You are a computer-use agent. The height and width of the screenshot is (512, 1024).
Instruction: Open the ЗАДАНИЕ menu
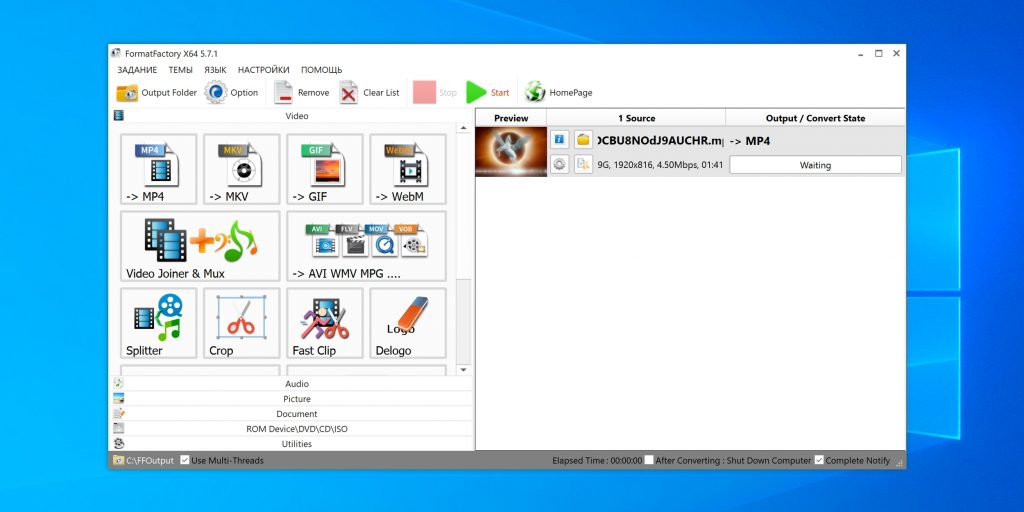click(137, 70)
